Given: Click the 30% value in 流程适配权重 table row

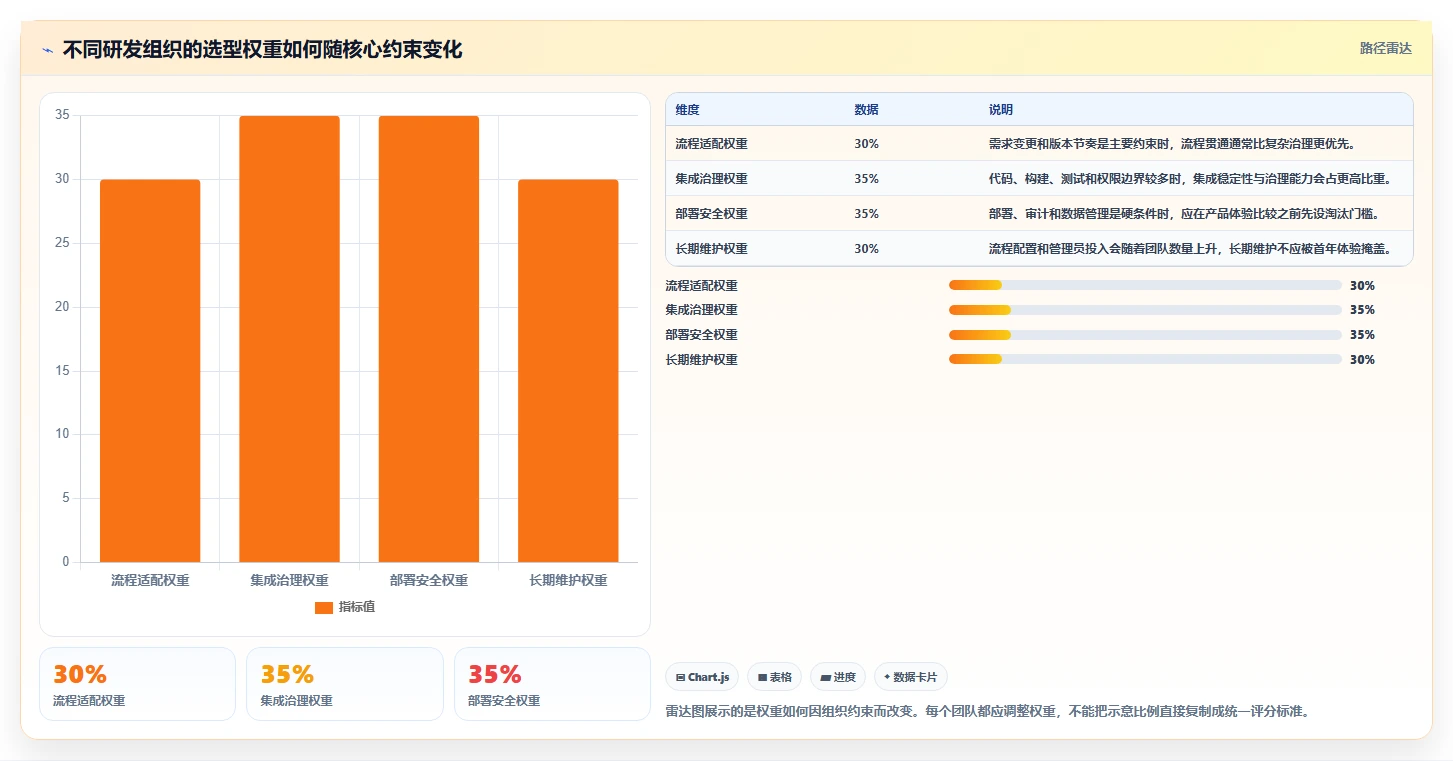Looking at the screenshot, I should (x=866, y=144).
